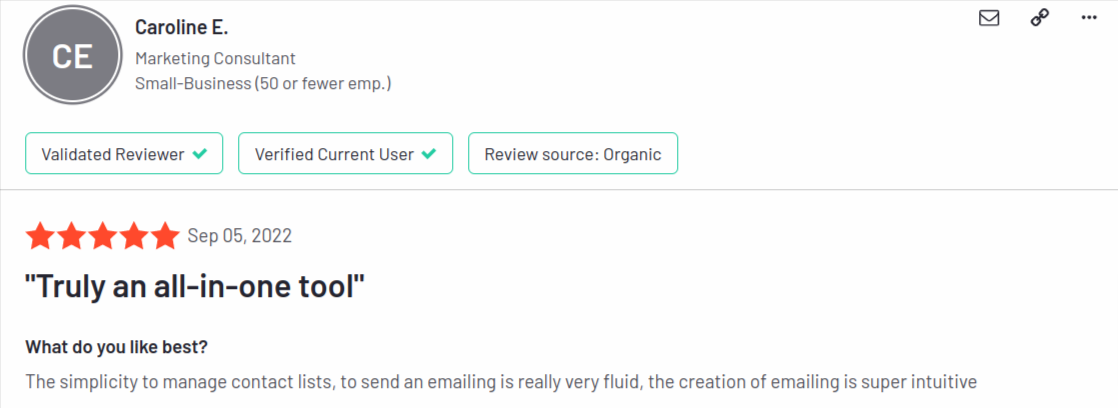Open the "Truly an all-in-one tool" review title

[x=194, y=287]
